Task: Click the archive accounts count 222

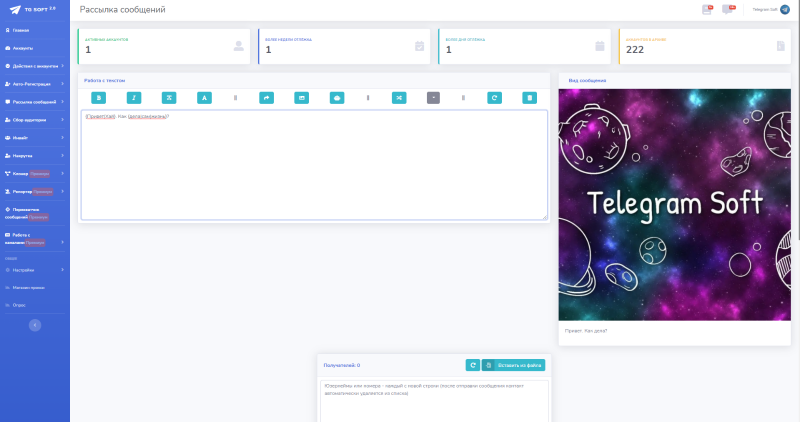Action: click(635, 49)
